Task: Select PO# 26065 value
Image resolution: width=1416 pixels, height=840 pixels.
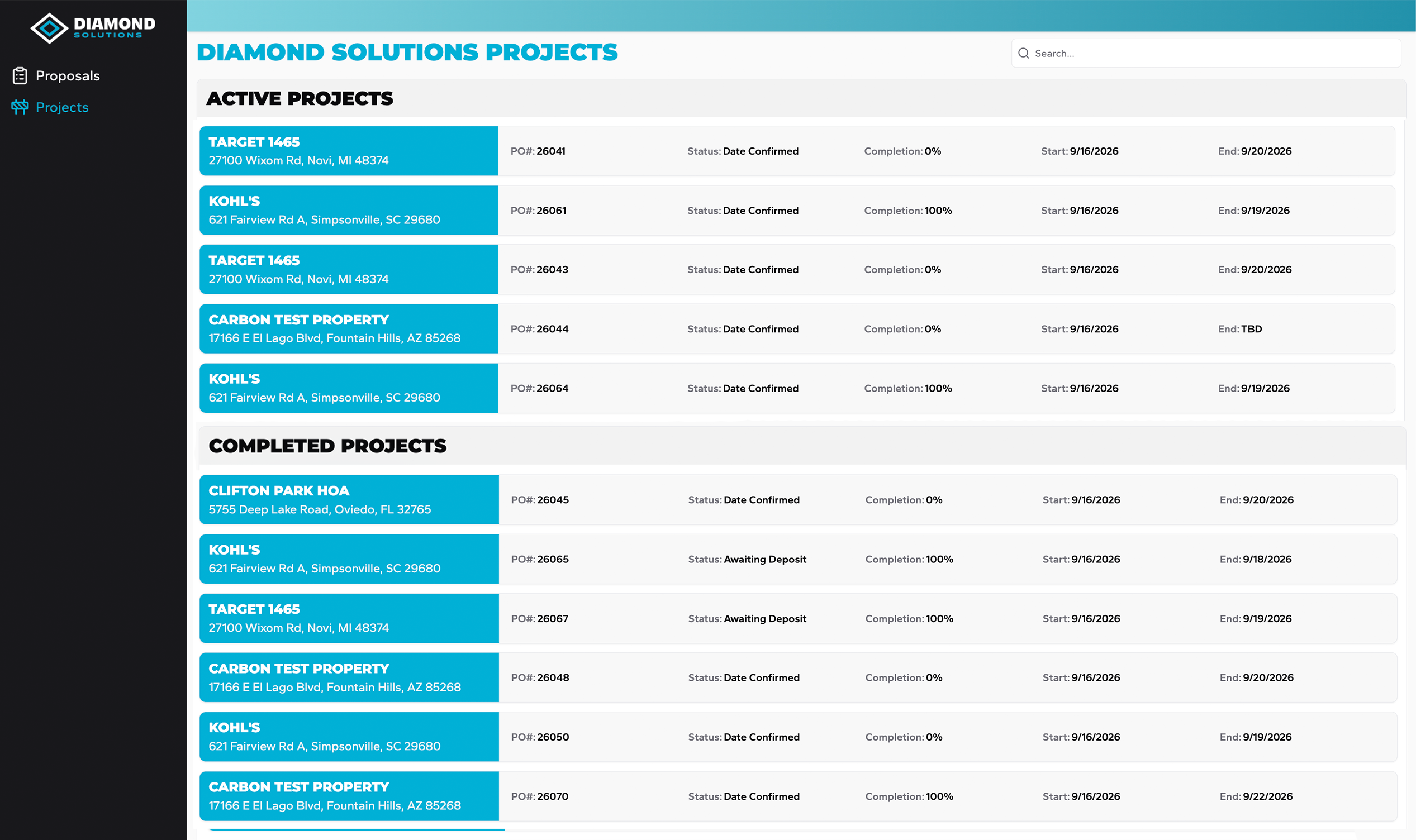Action: tap(553, 559)
